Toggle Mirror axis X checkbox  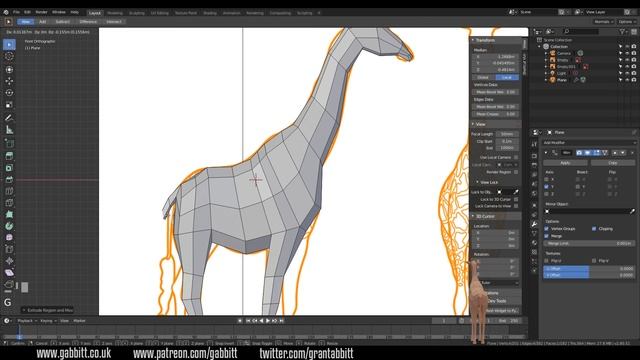(x=547, y=179)
